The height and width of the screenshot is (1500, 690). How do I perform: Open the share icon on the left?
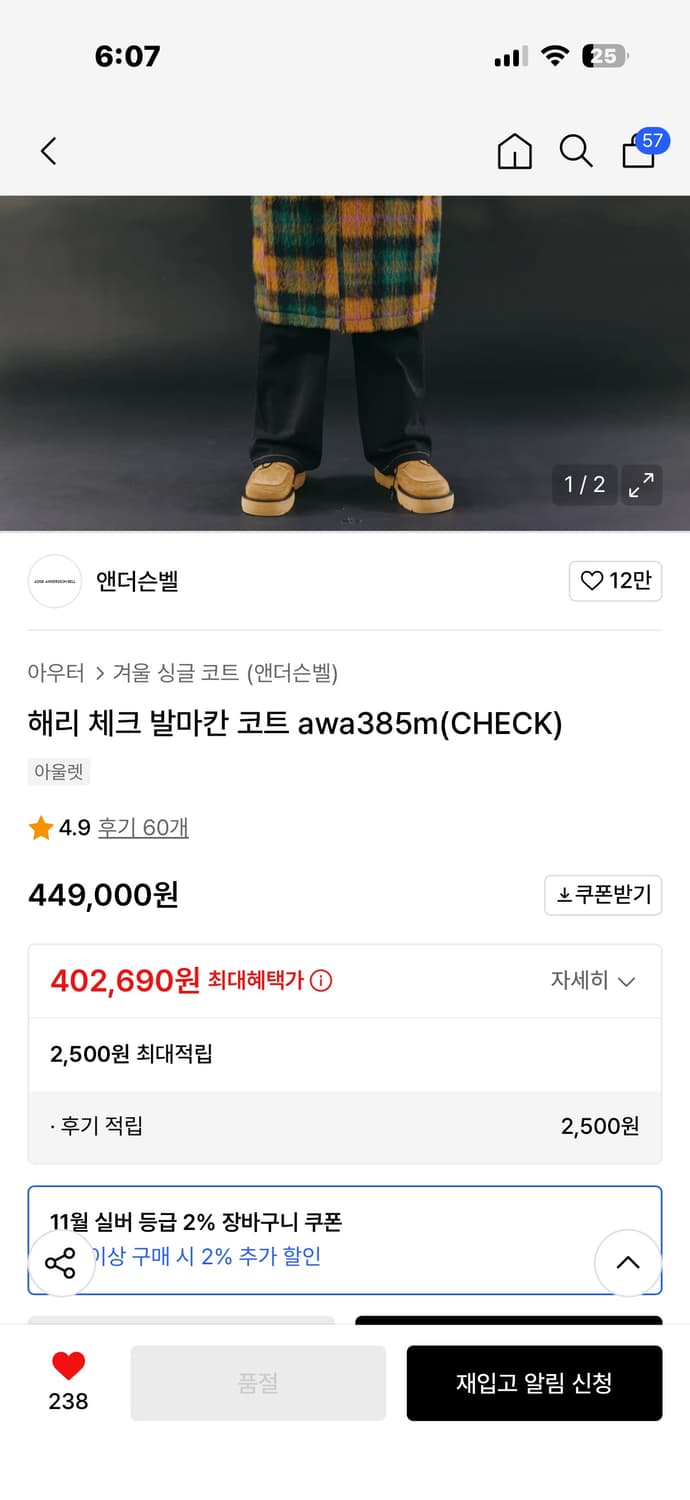point(62,1263)
